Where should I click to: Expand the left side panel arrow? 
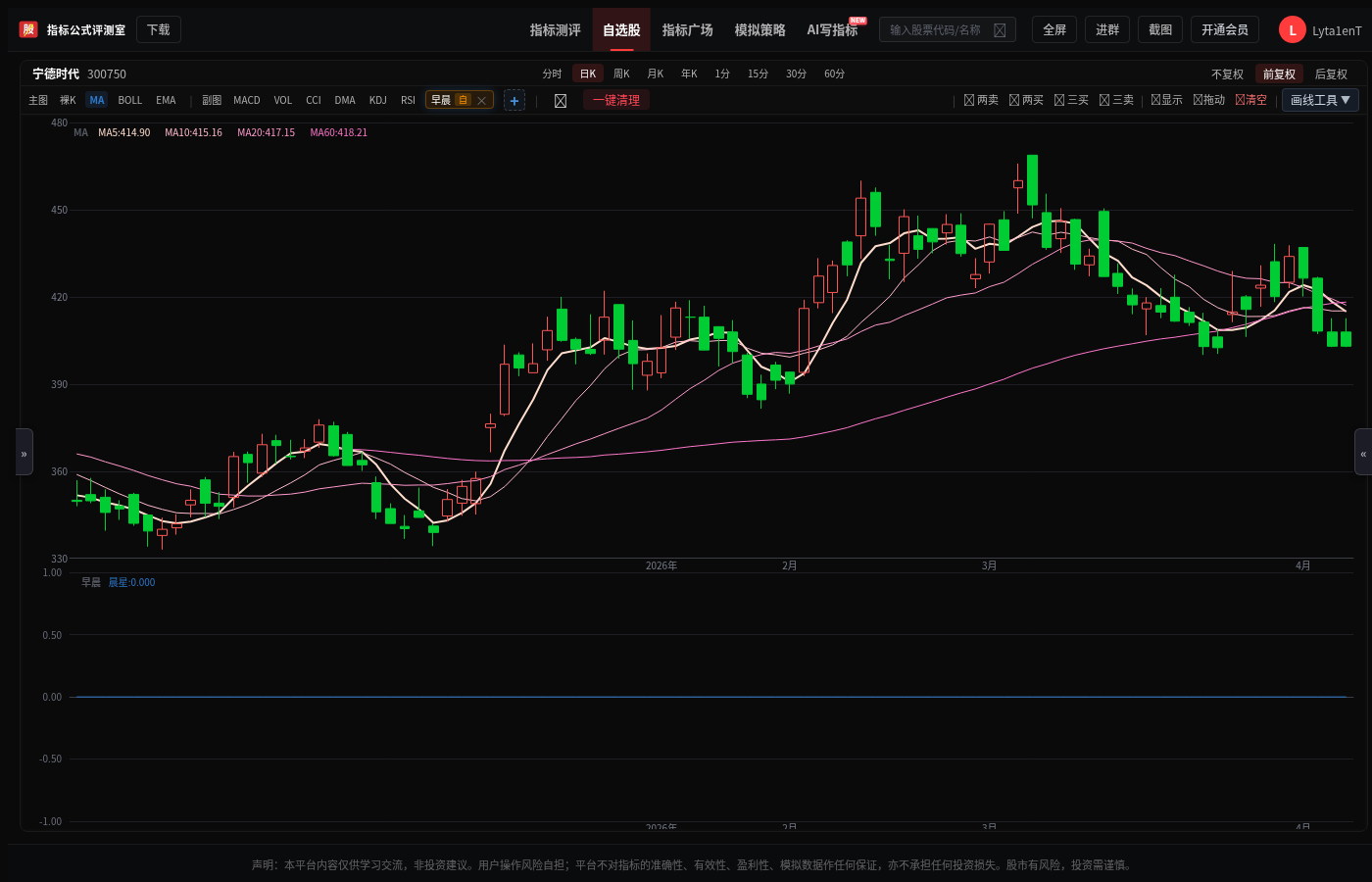pyautogui.click(x=24, y=452)
